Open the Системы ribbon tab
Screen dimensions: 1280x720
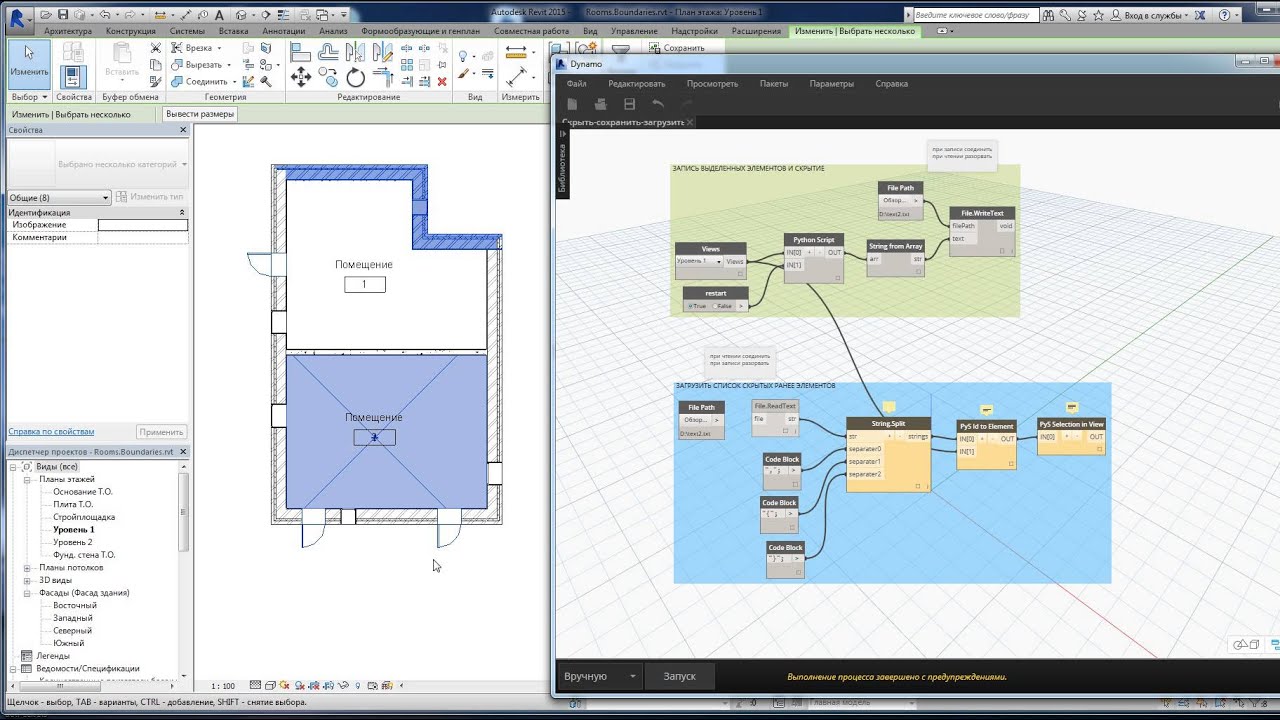187,31
